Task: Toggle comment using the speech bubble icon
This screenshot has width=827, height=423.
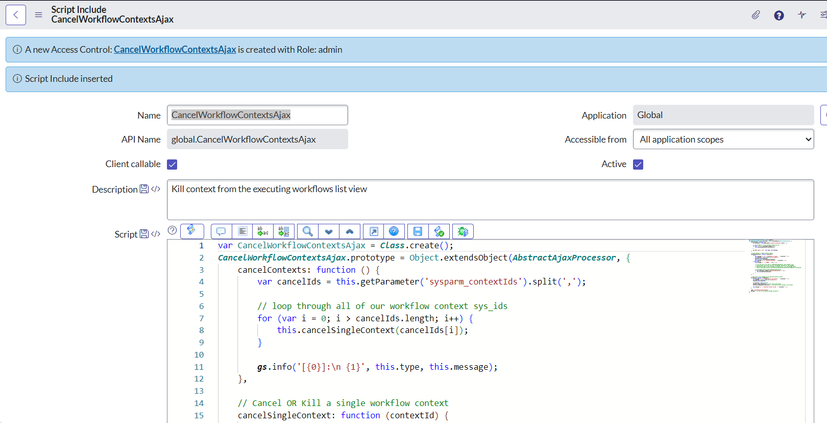Action: point(221,231)
